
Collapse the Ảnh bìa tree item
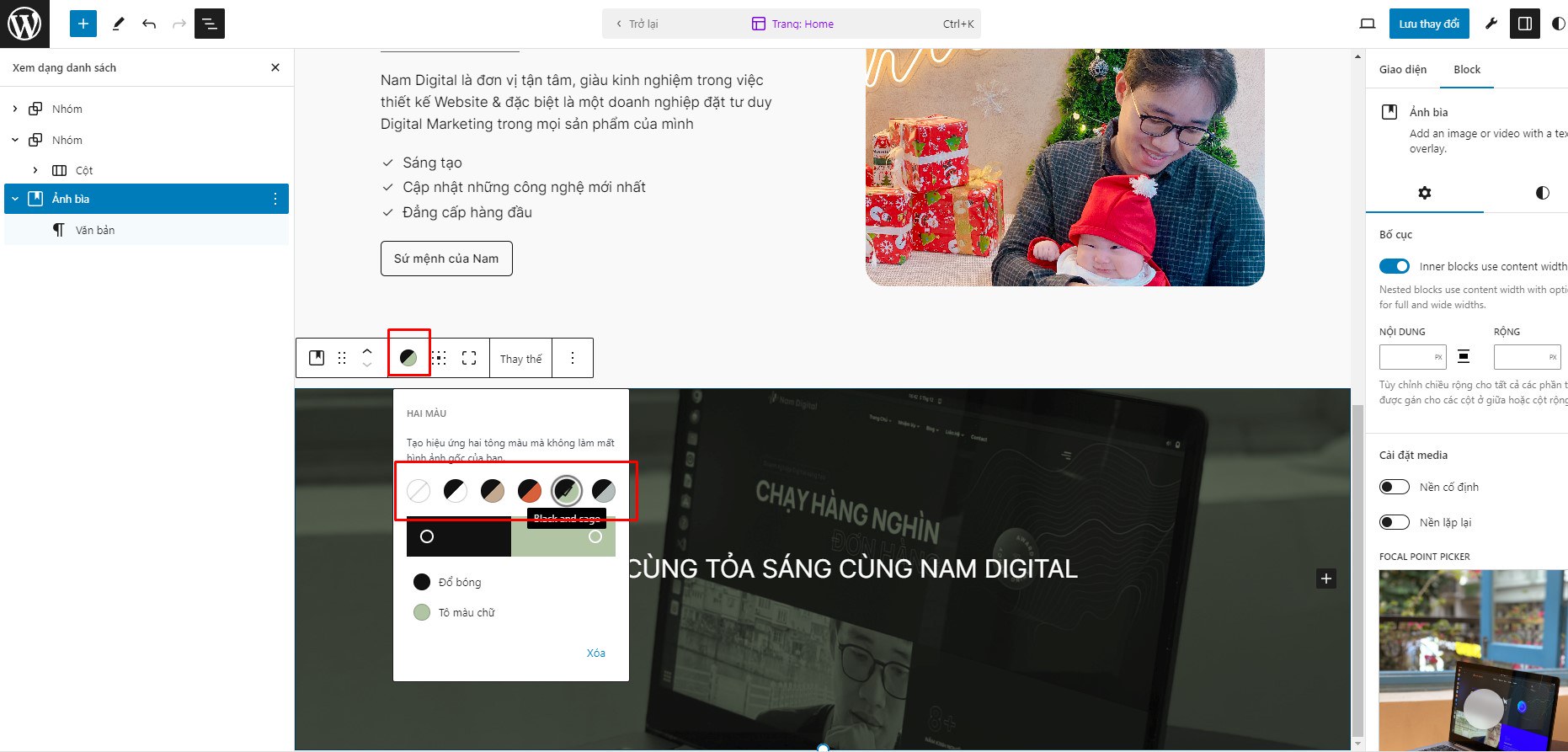coord(15,199)
